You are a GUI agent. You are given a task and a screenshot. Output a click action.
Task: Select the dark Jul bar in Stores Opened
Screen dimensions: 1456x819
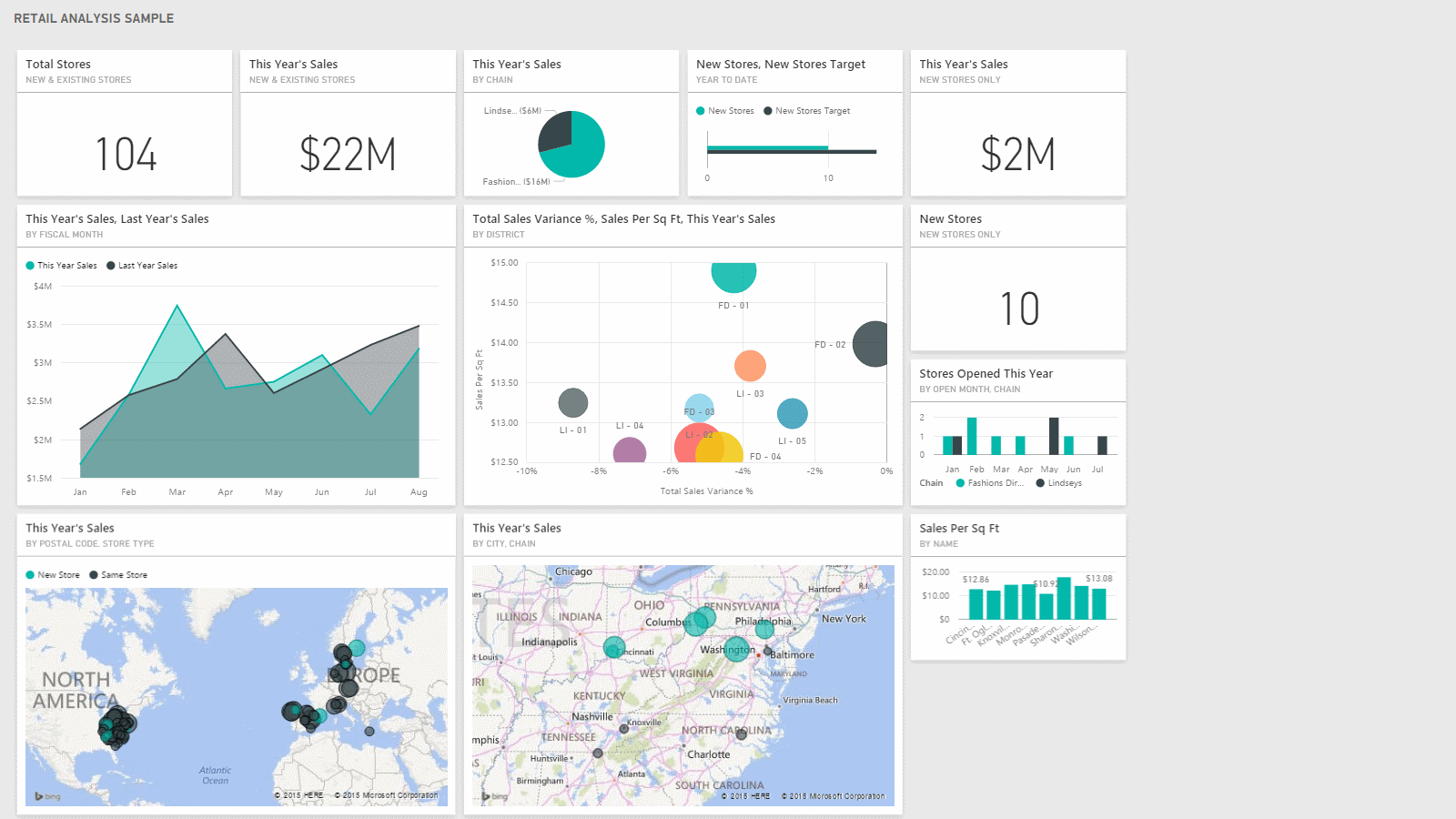(1102, 446)
